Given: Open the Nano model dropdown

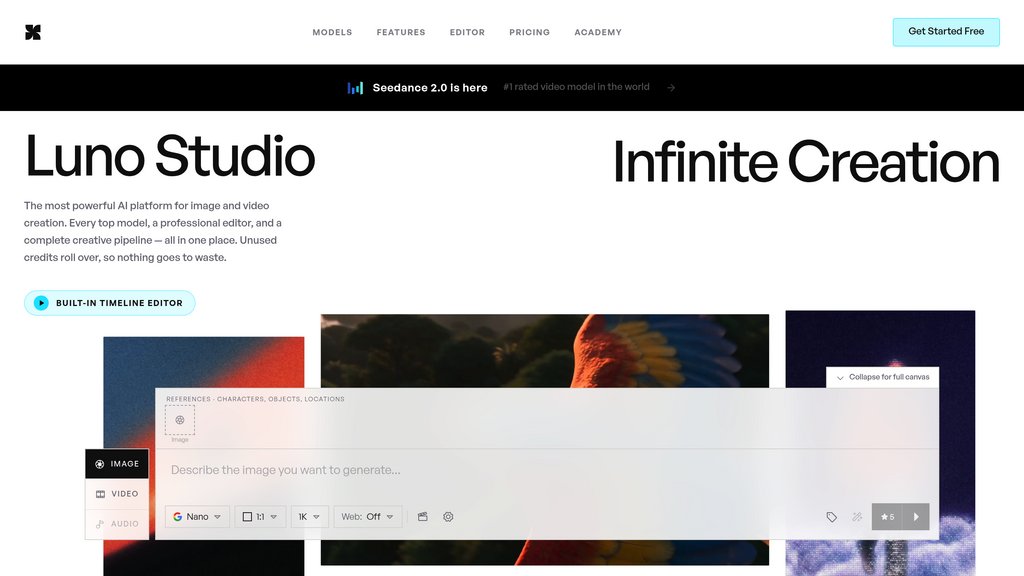Looking at the screenshot, I should [197, 517].
